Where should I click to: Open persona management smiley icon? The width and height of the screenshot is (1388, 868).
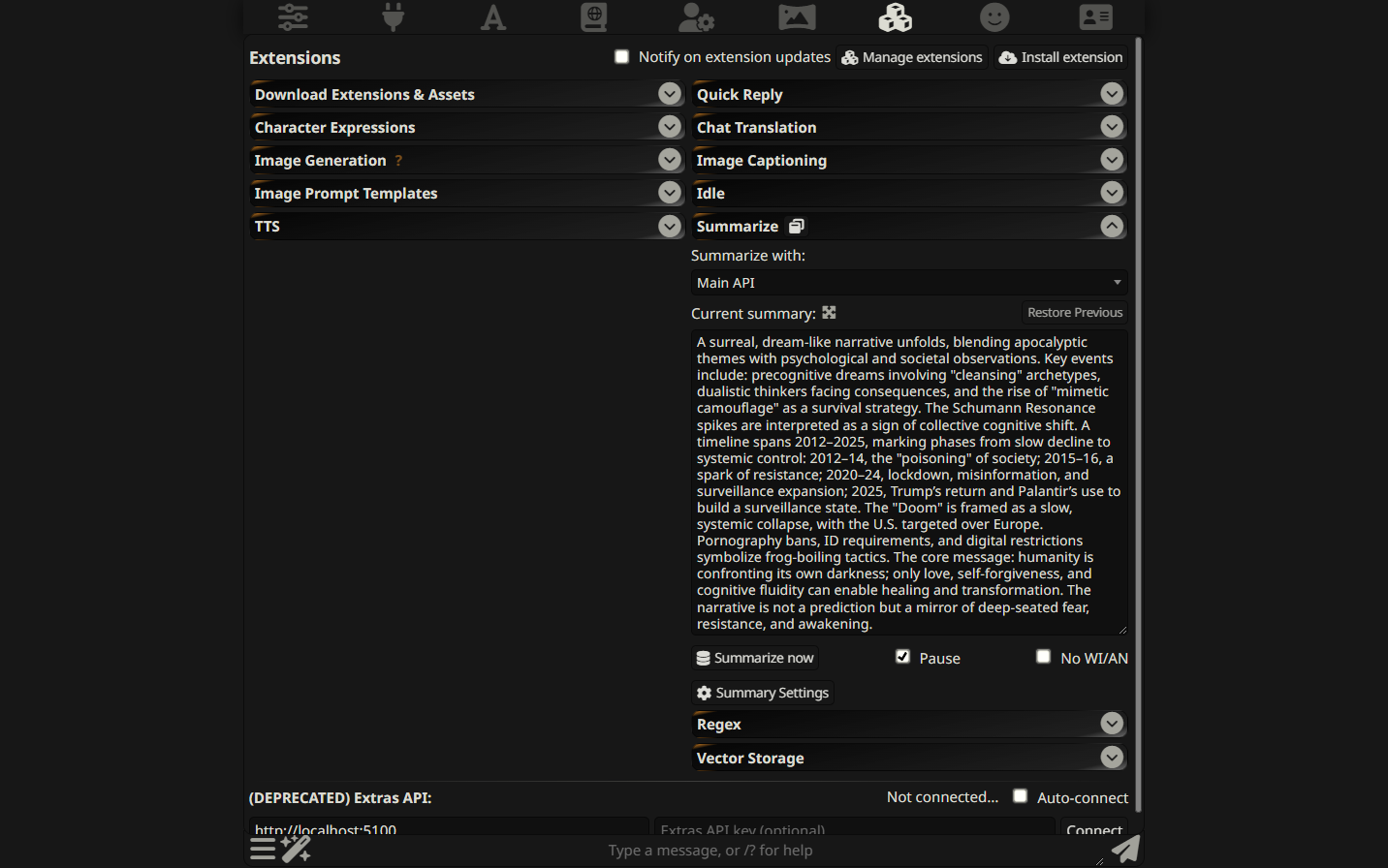(x=994, y=16)
